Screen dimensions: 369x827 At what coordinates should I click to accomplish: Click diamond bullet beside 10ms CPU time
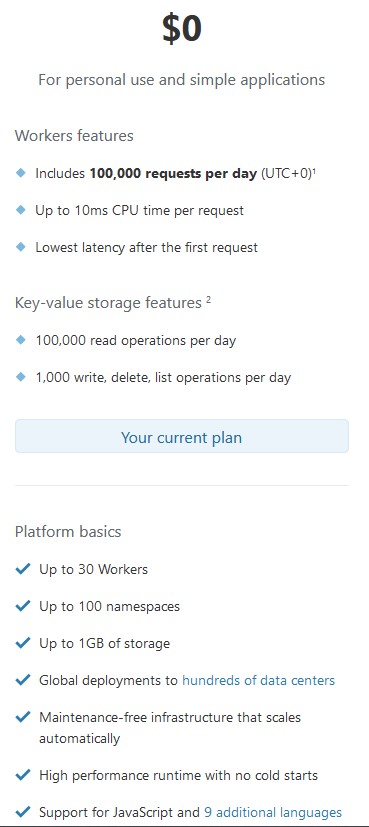[x=21, y=210]
